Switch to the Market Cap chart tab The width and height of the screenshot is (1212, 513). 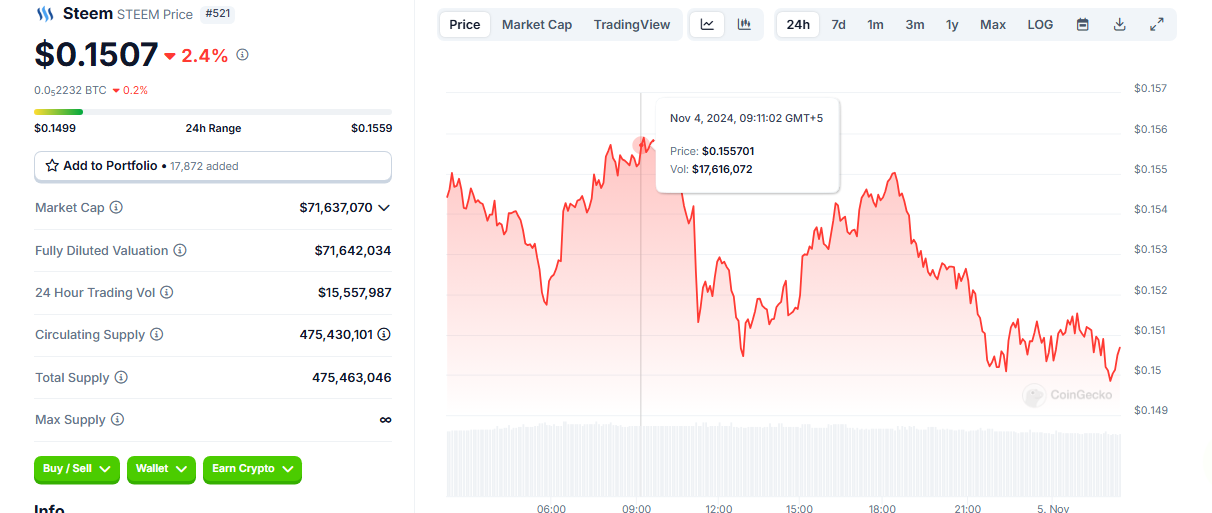(x=537, y=24)
